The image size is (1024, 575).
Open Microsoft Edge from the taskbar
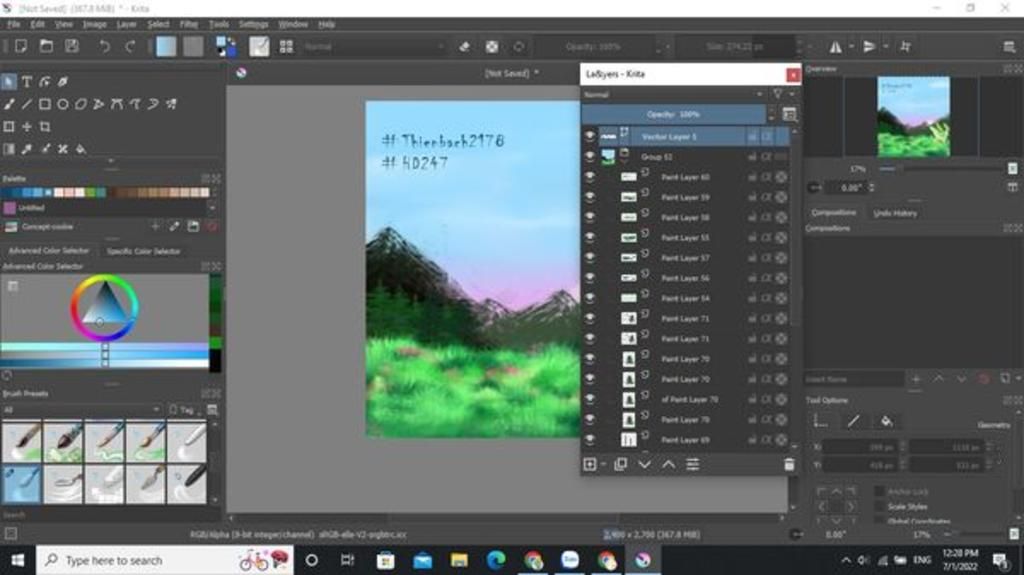496,560
